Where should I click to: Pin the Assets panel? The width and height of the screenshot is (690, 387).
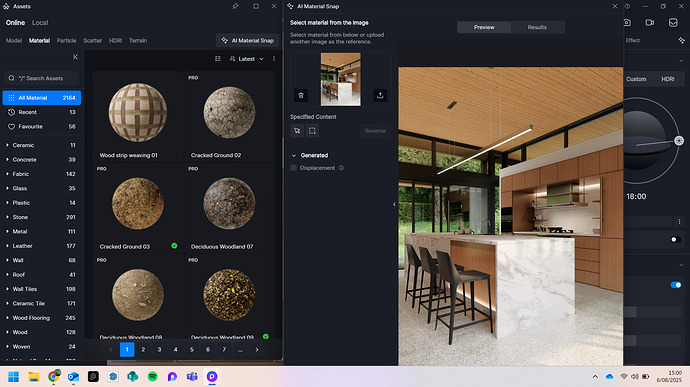click(x=235, y=6)
